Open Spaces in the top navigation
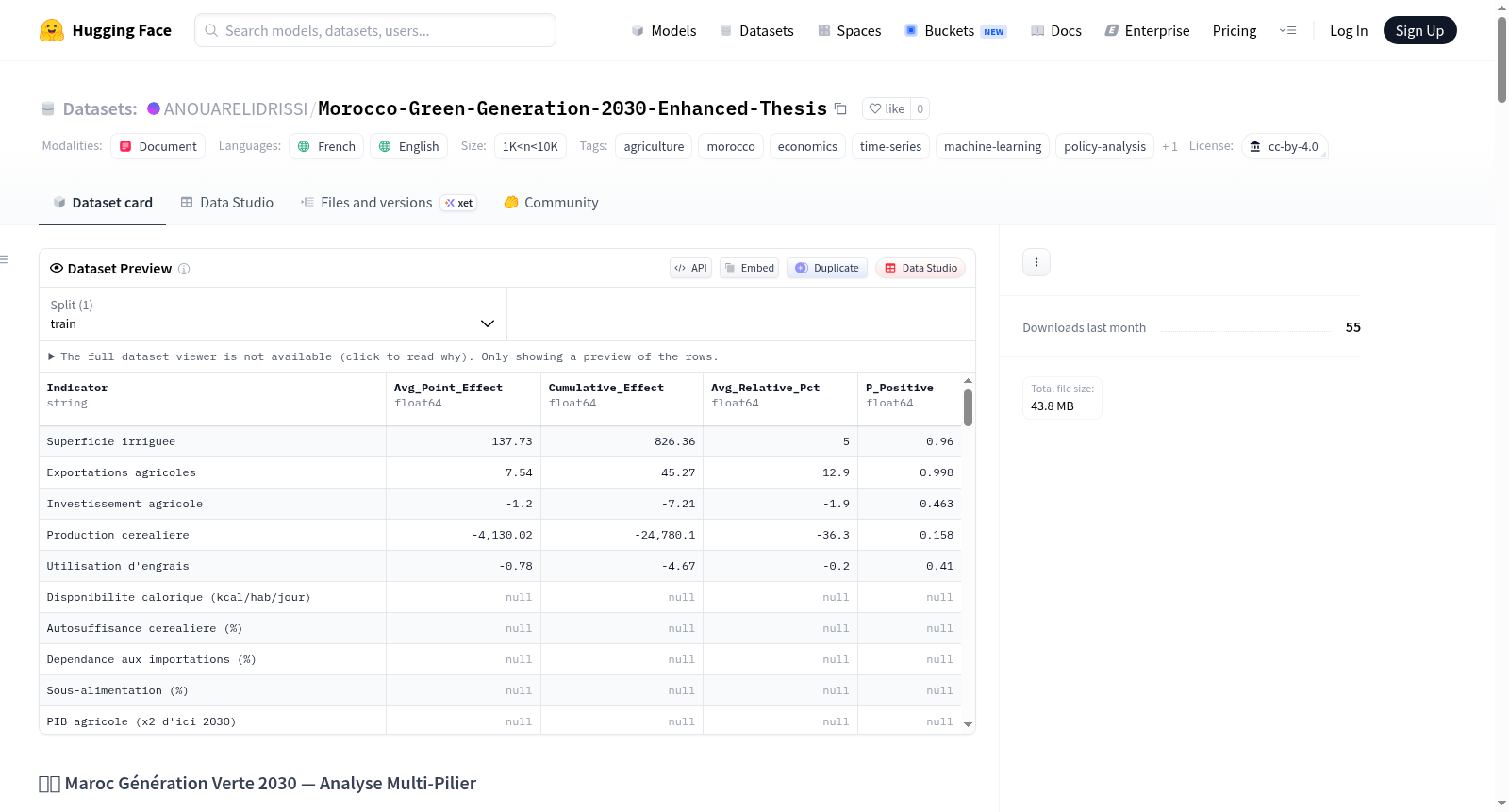 click(849, 30)
